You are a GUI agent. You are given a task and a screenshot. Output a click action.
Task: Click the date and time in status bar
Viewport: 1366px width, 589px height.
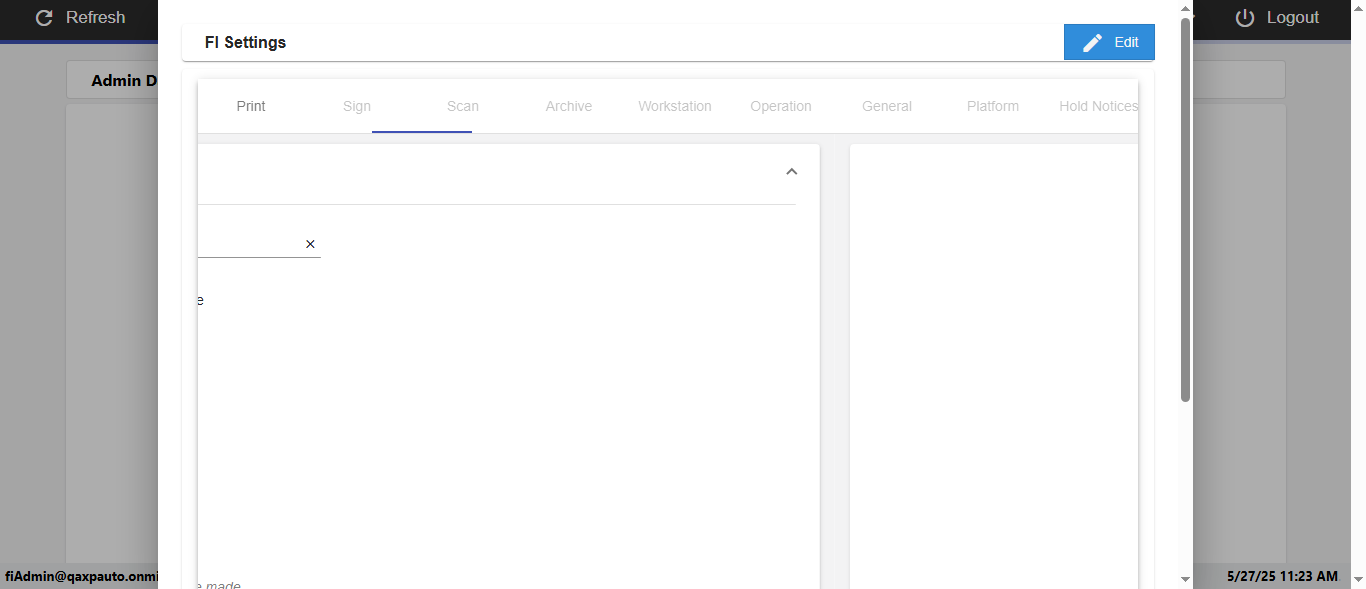(x=1282, y=577)
